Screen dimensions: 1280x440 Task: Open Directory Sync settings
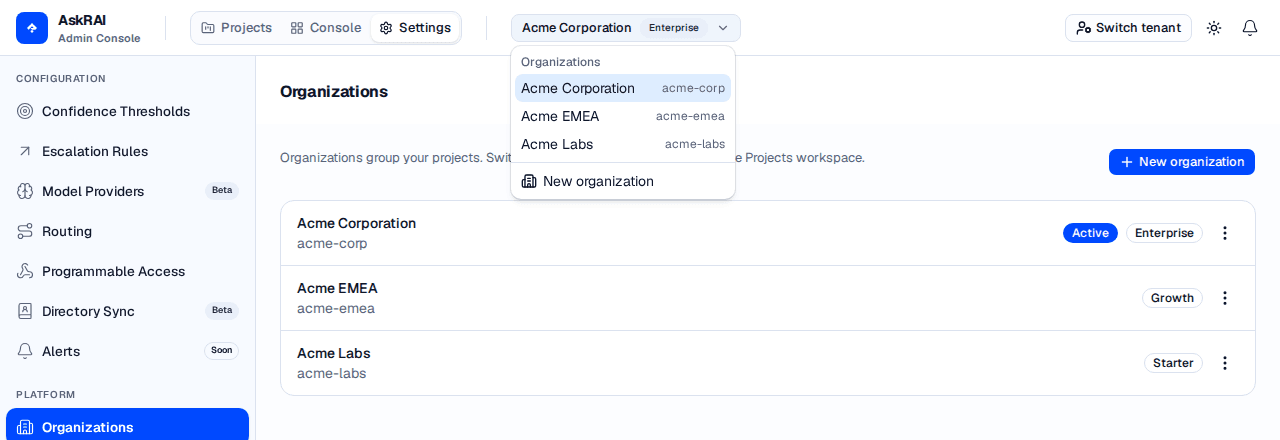pyautogui.click(x=127, y=311)
